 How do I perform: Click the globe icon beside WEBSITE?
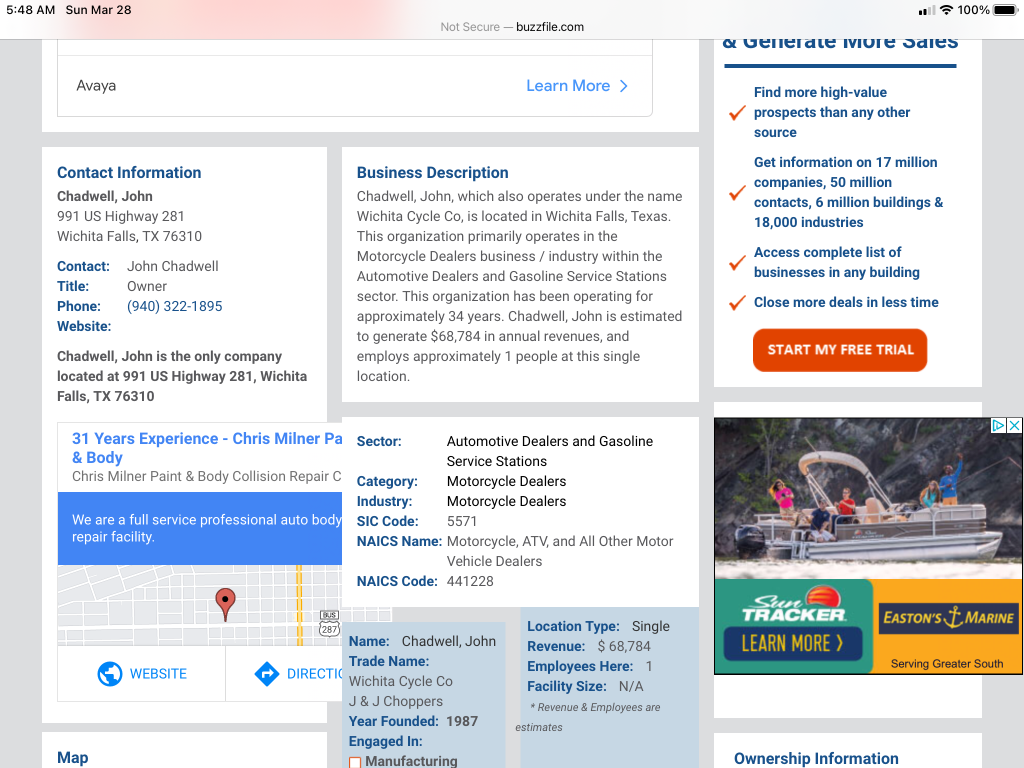(110, 674)
